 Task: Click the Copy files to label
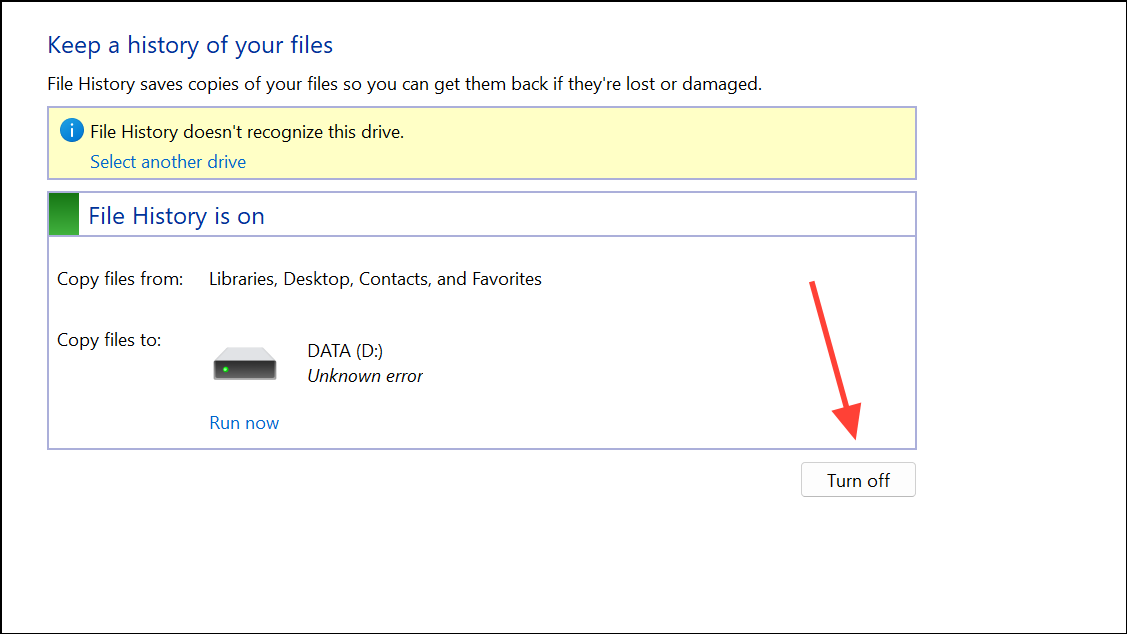coord(108,340)
